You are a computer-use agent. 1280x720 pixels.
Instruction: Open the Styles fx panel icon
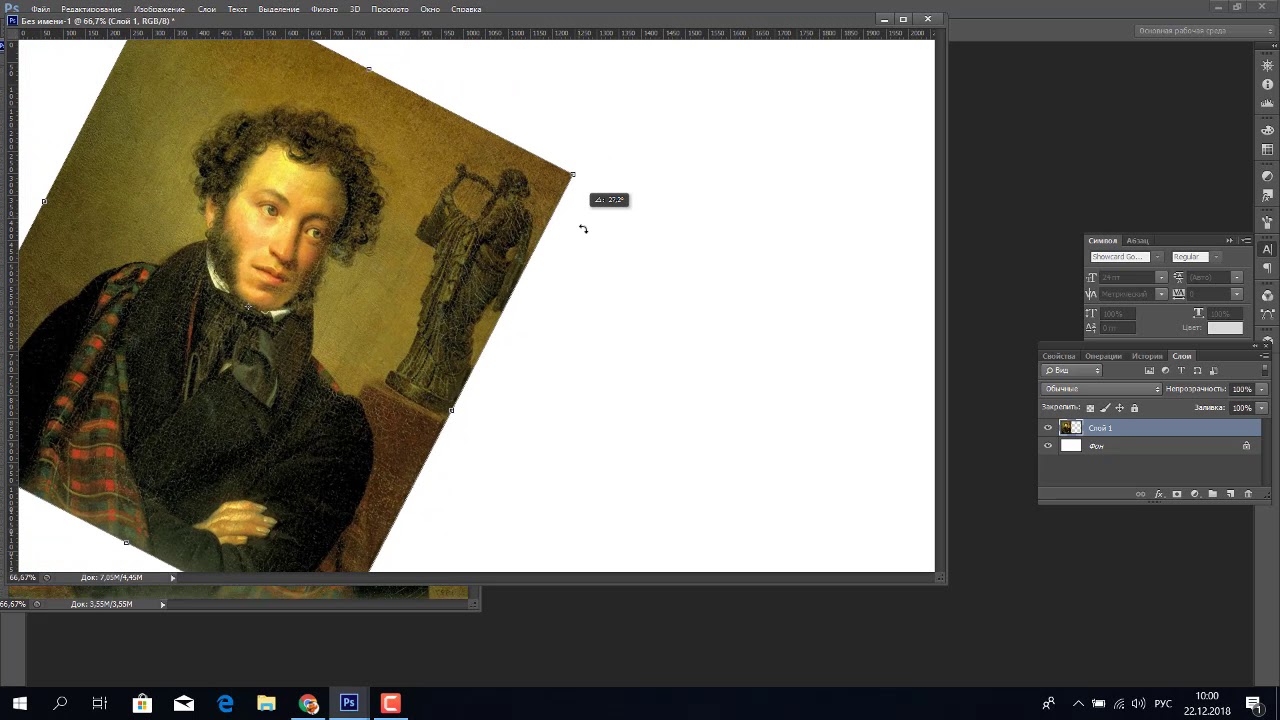tap(1268, 196)
